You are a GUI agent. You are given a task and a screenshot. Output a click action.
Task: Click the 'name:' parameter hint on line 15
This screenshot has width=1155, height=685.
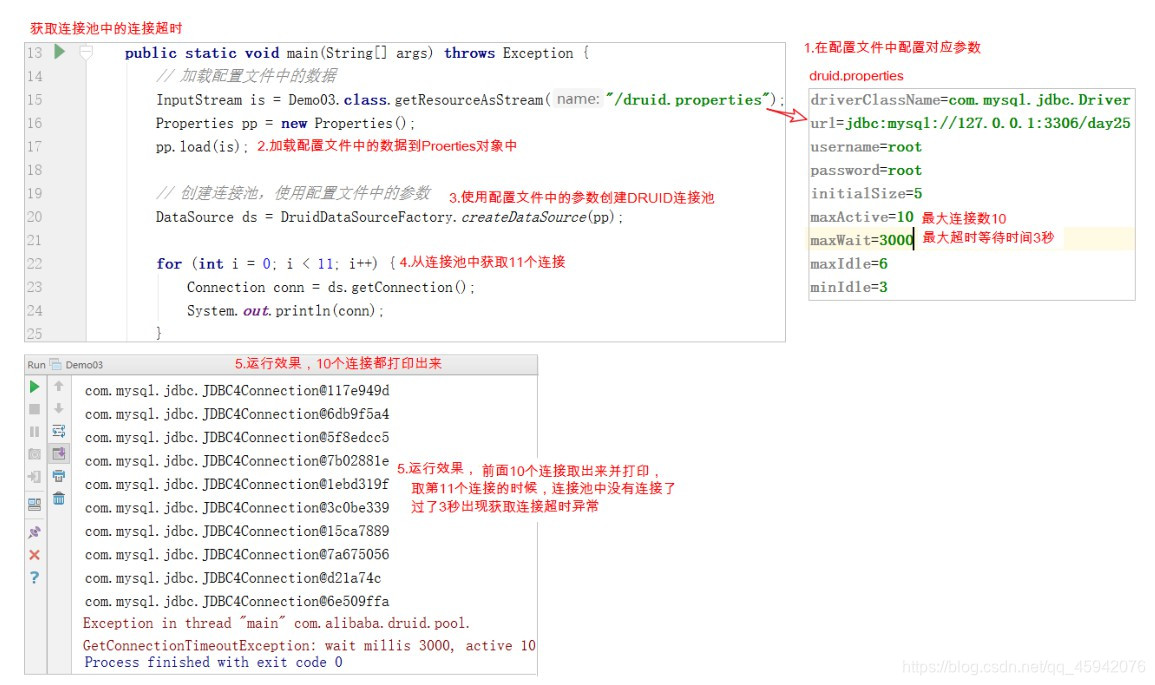578,99
